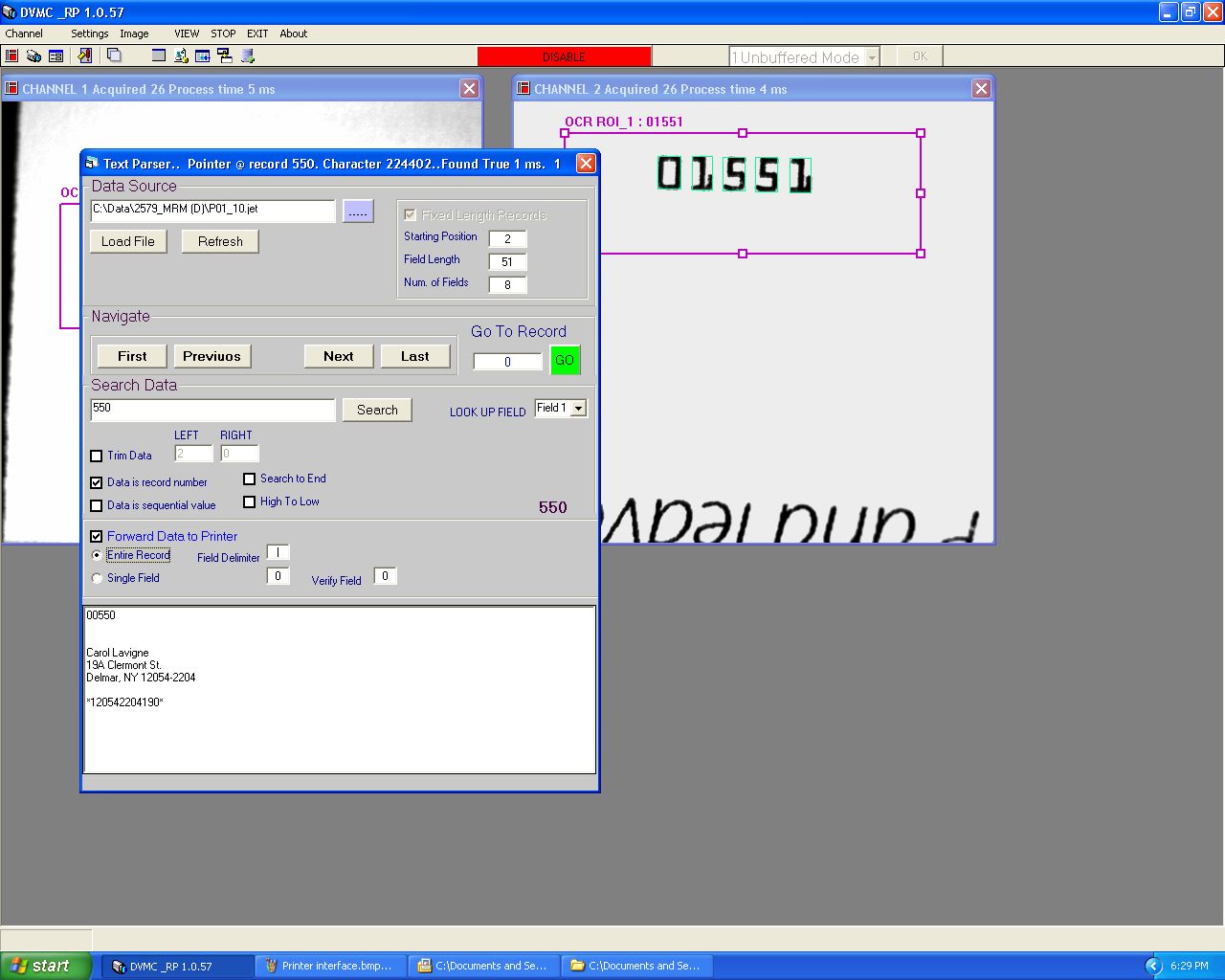
Task: Click the overlapping windows cascade icon
Action: point(114,56)
